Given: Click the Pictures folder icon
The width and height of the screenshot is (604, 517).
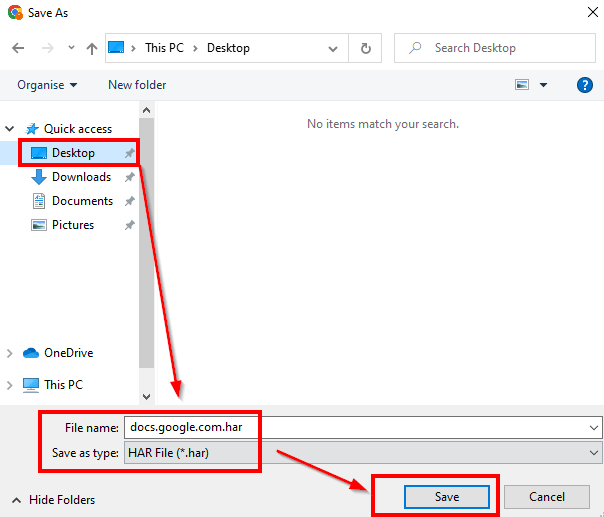Looking at the screenshot, I should pyautogui.click(x=39, y=225).
